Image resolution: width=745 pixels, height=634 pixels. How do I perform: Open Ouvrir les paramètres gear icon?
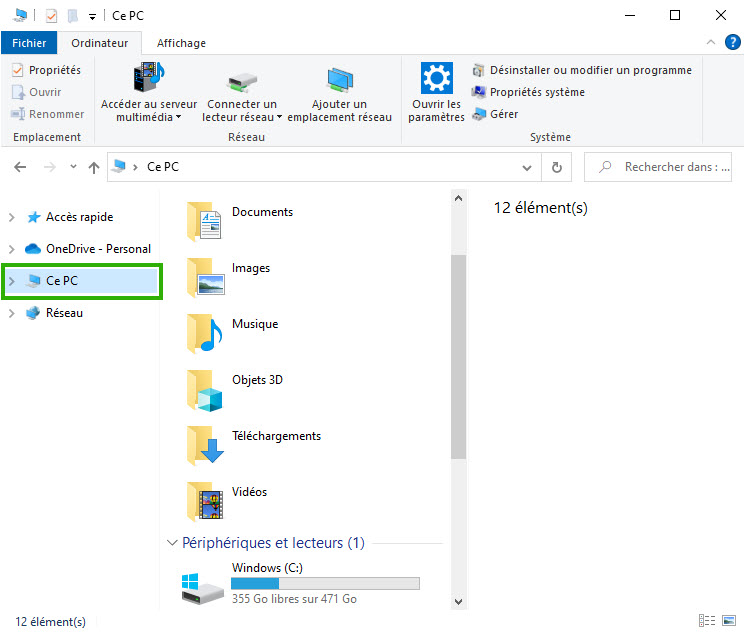click(437, 78)
